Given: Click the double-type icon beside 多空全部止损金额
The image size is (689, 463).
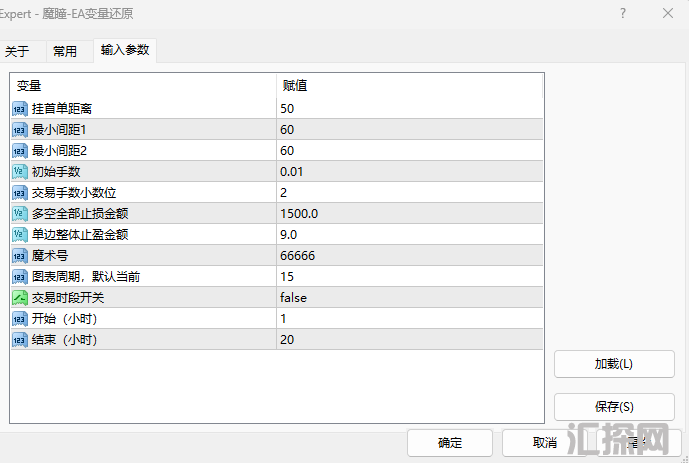Looking at the screenshot, I should 20,213.
